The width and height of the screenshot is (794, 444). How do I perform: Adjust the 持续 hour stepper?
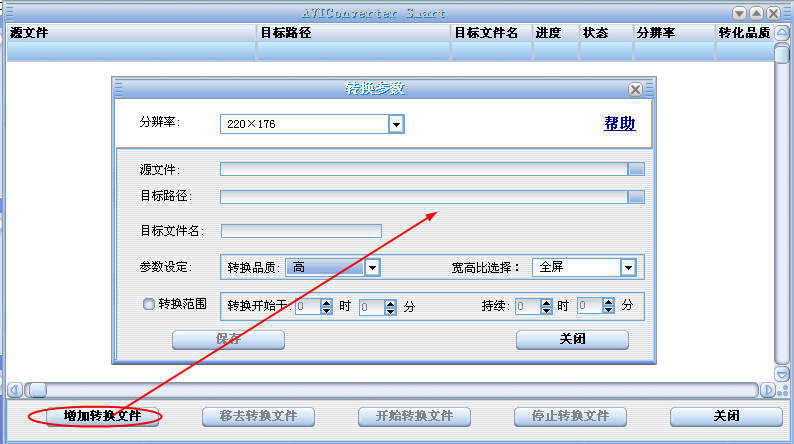coord(546,306)
